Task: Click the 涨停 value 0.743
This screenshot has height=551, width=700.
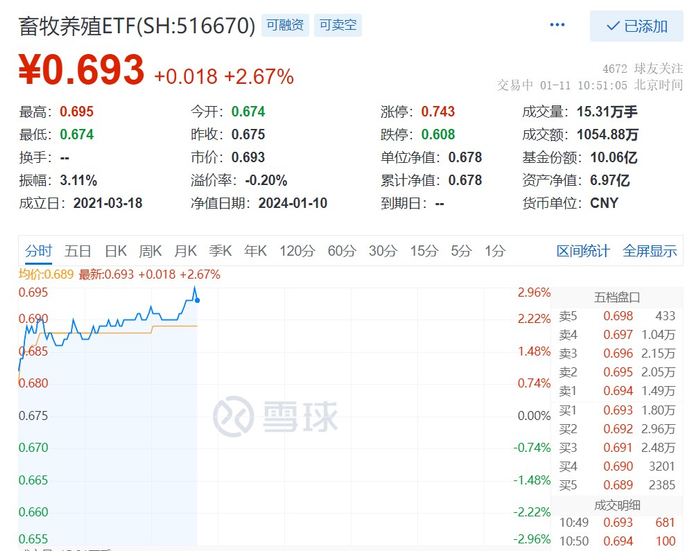Action: 438,112
